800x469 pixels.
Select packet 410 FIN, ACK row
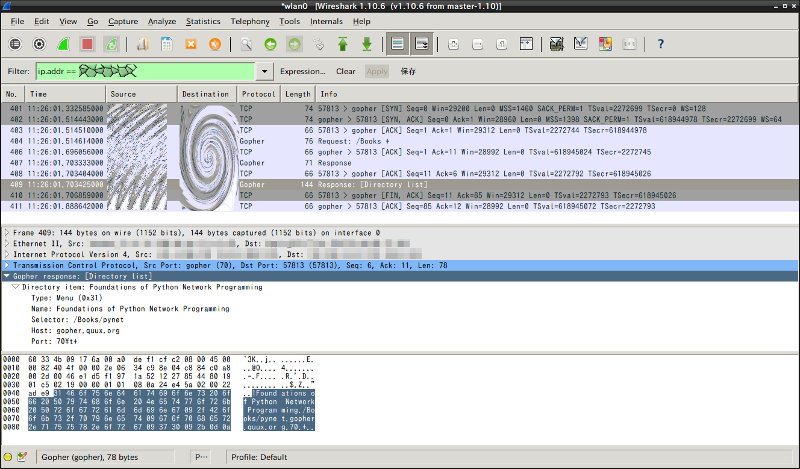click(x=400, y=195)
